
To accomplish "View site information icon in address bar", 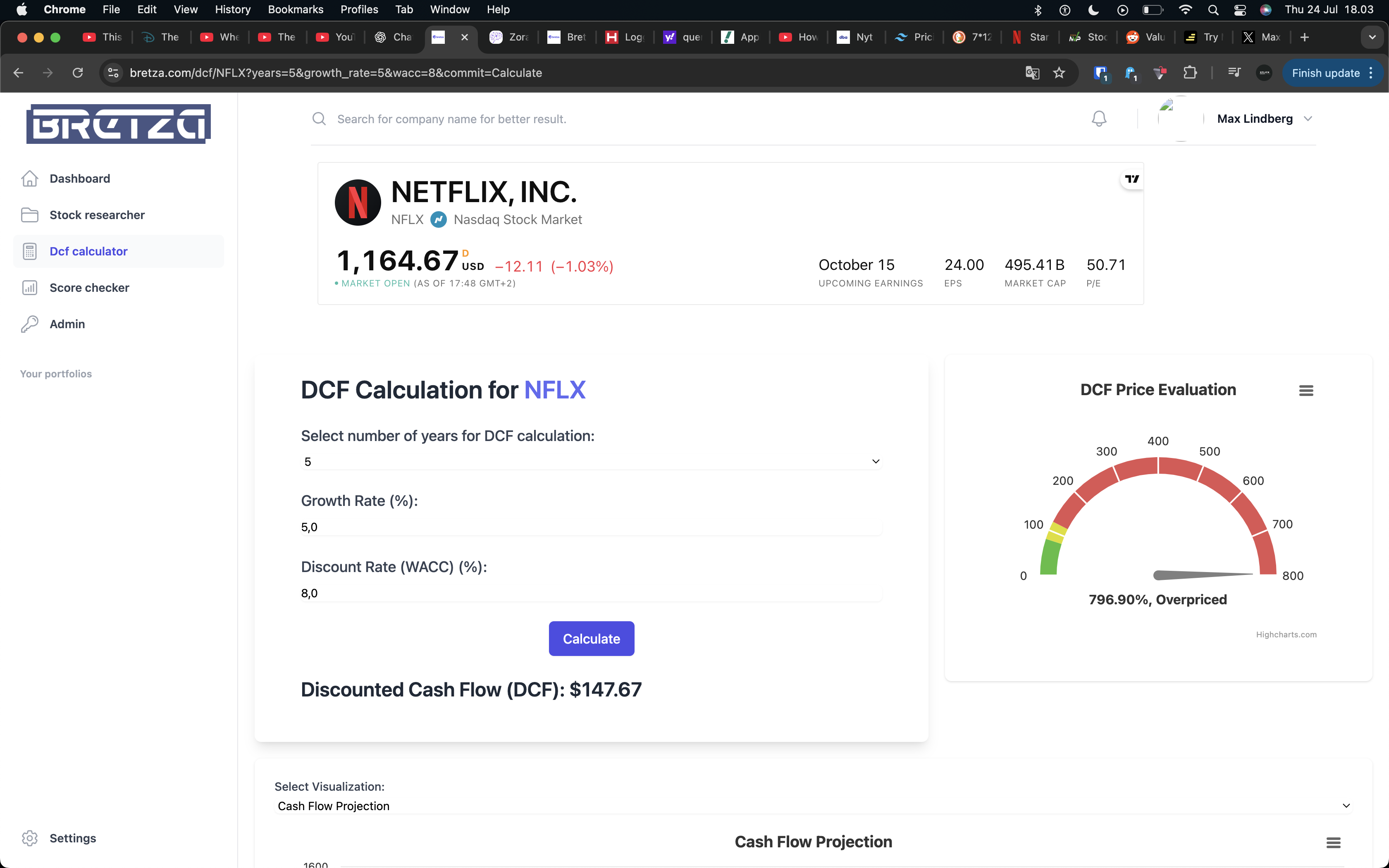I will pos(114,73).
